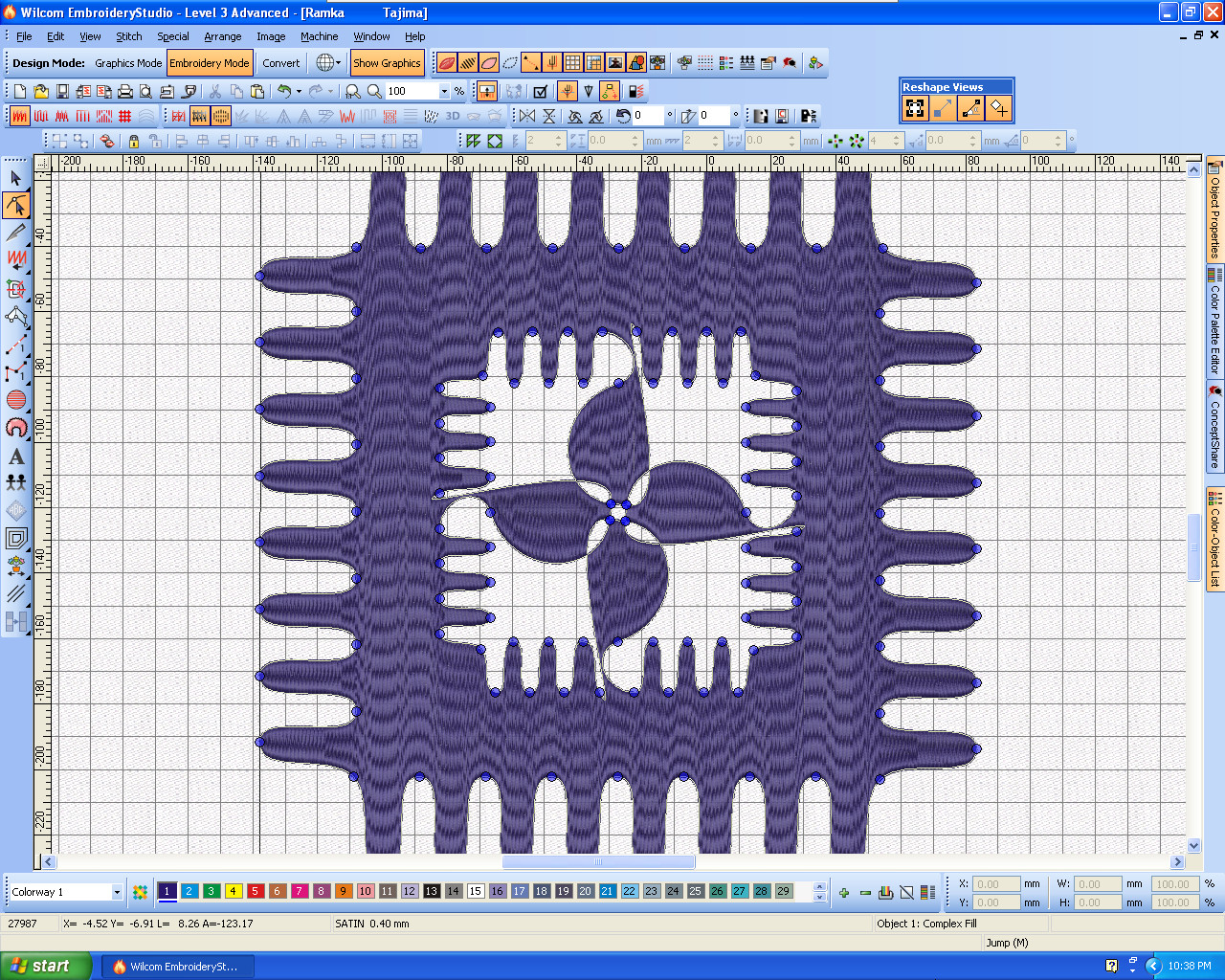This screenshot has width=1225, height=980.
Task: Click the system tray clock
Action: click(1190, 967)
